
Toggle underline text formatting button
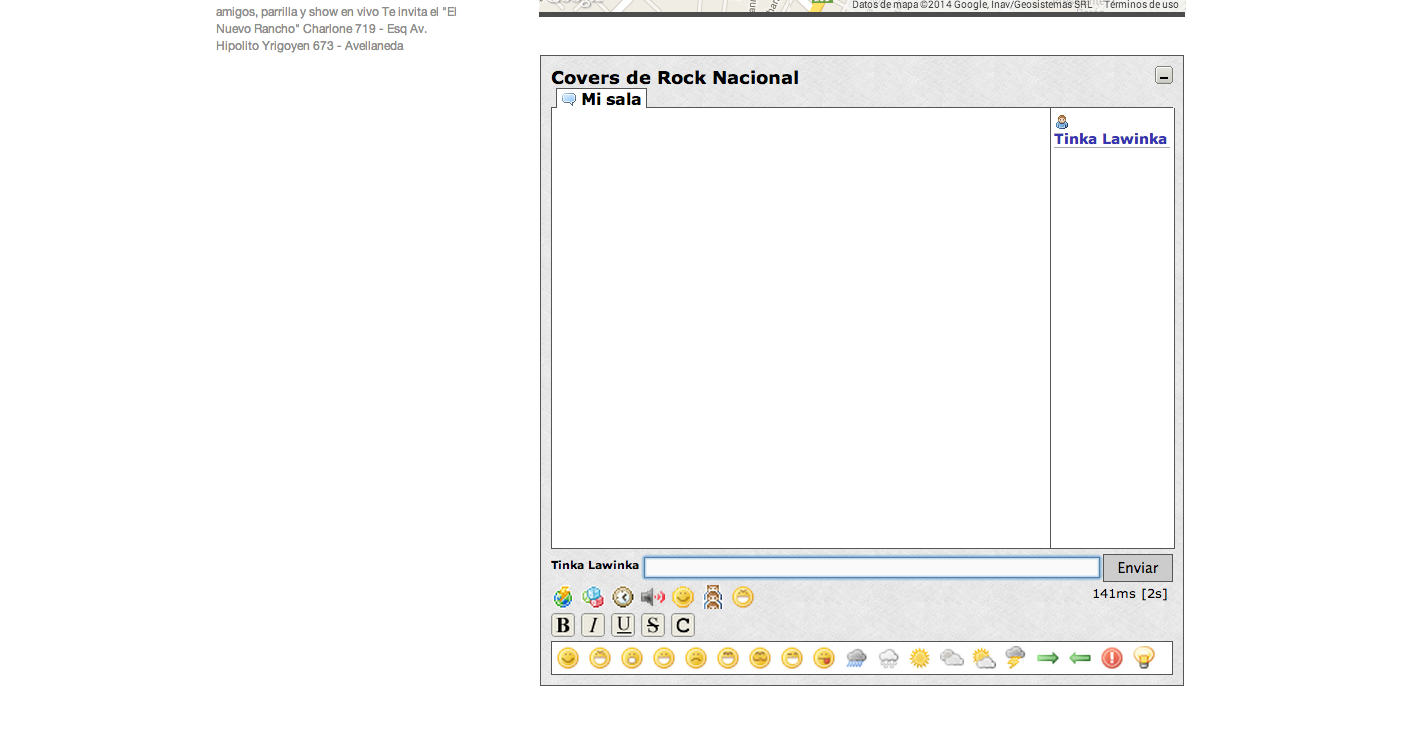pos(623,625)
